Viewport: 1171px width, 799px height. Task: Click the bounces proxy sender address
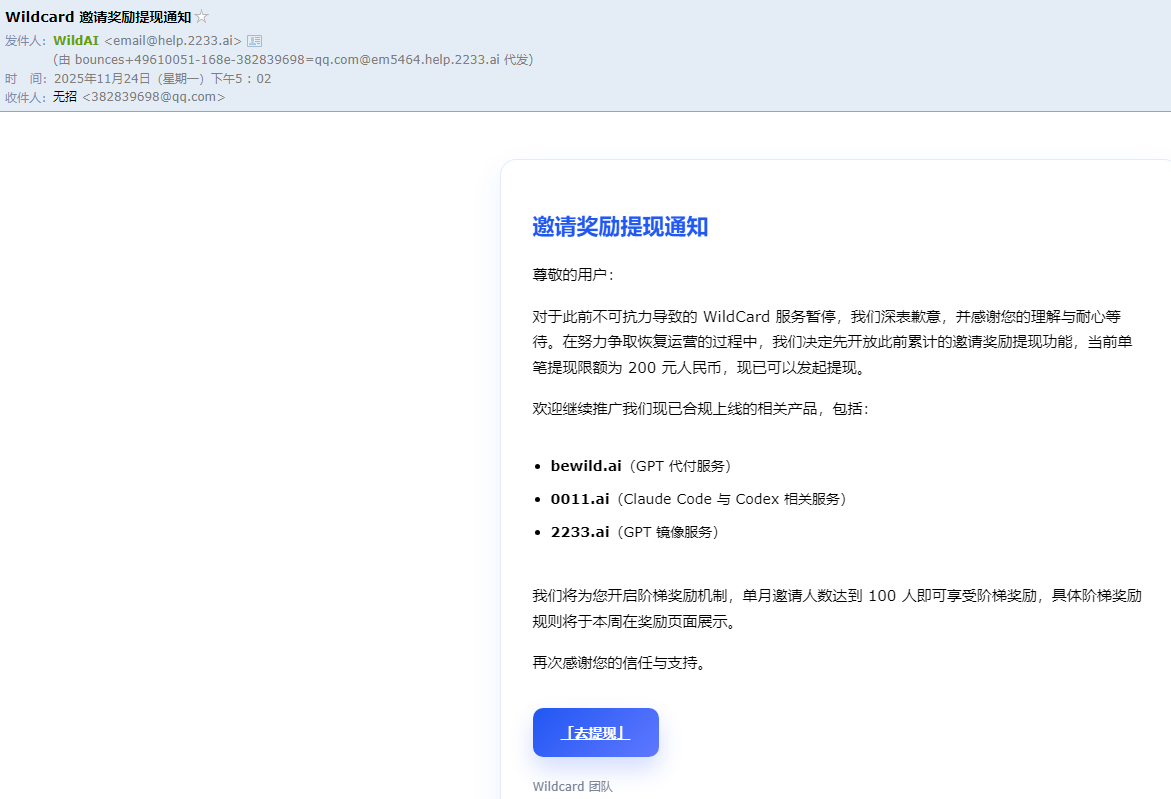pyautogui.click(x=286, y=60)
